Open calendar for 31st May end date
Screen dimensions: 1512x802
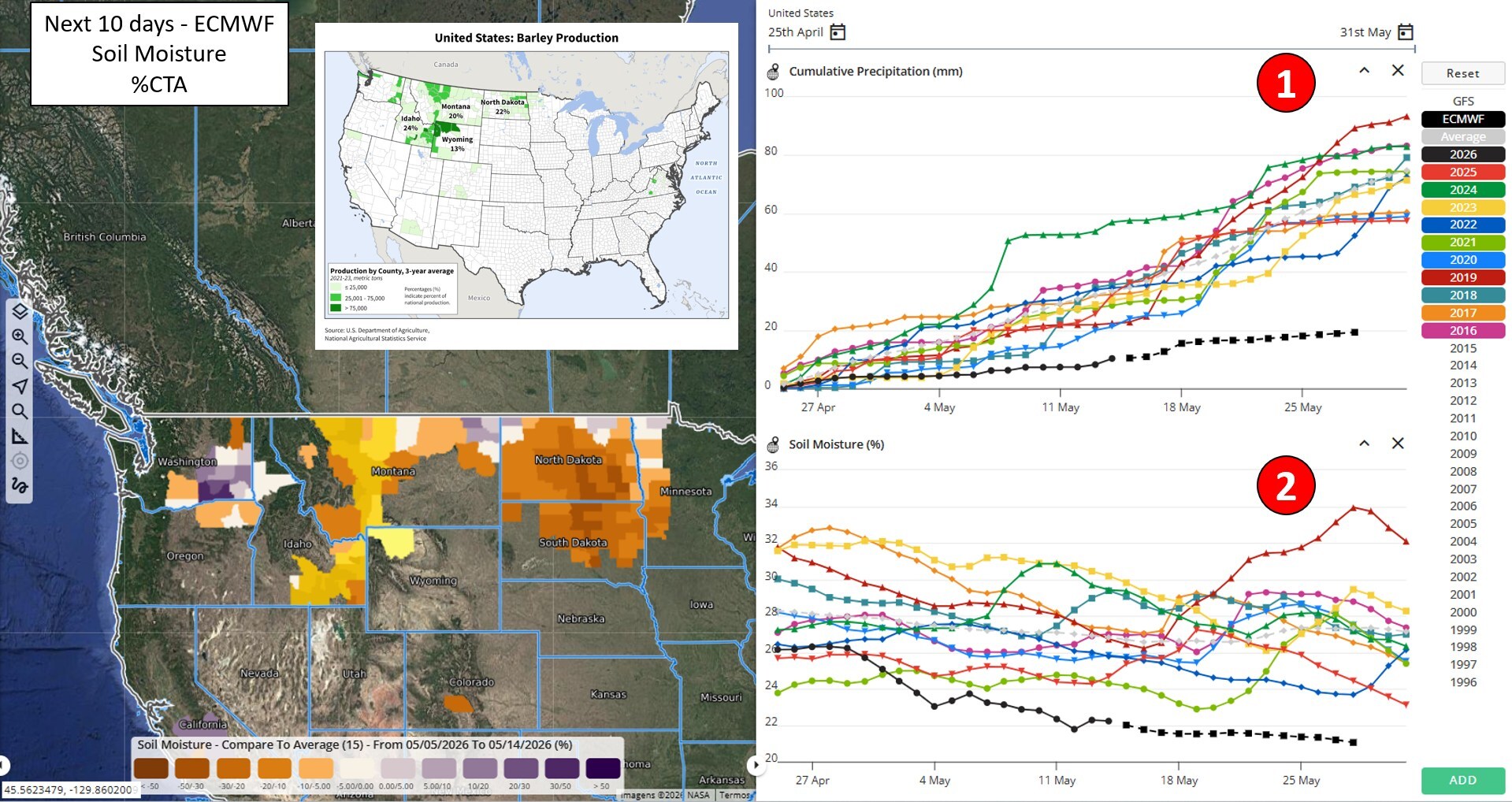click(x=1406, y=32)
